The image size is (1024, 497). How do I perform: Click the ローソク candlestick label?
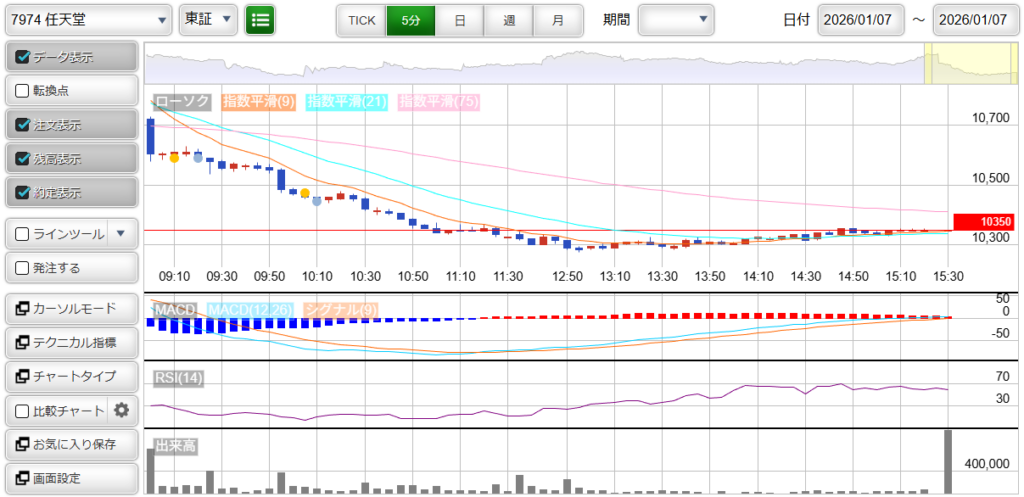coord(181,101)
